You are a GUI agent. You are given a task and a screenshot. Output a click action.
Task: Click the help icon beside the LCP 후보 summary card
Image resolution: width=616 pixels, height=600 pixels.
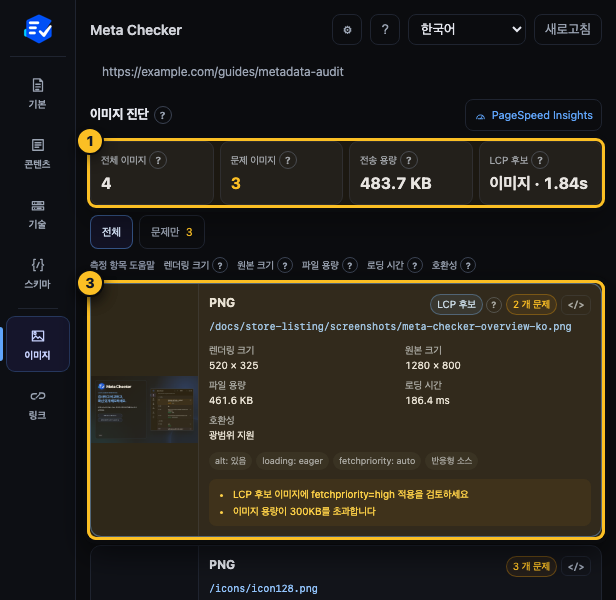(x=540, y=160)
